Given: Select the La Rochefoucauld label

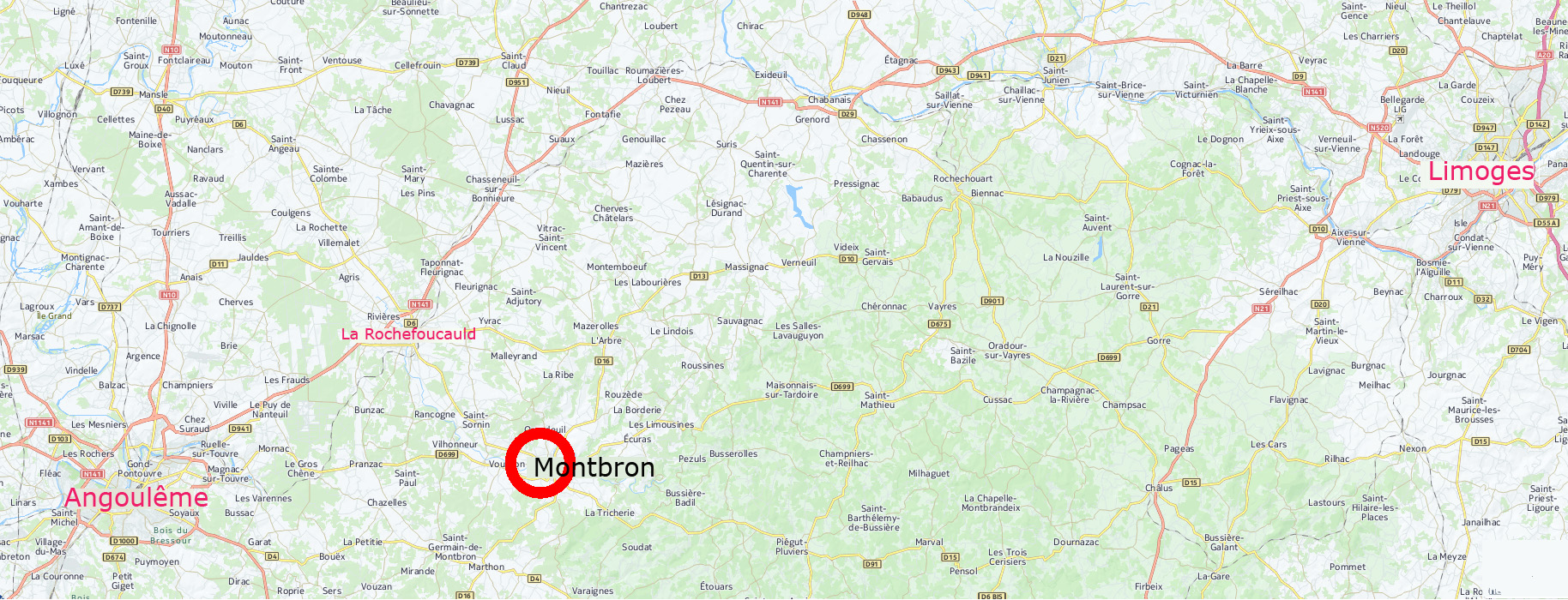Looking at the screenshot, I should pyautogui.click(x=408, y=334).
